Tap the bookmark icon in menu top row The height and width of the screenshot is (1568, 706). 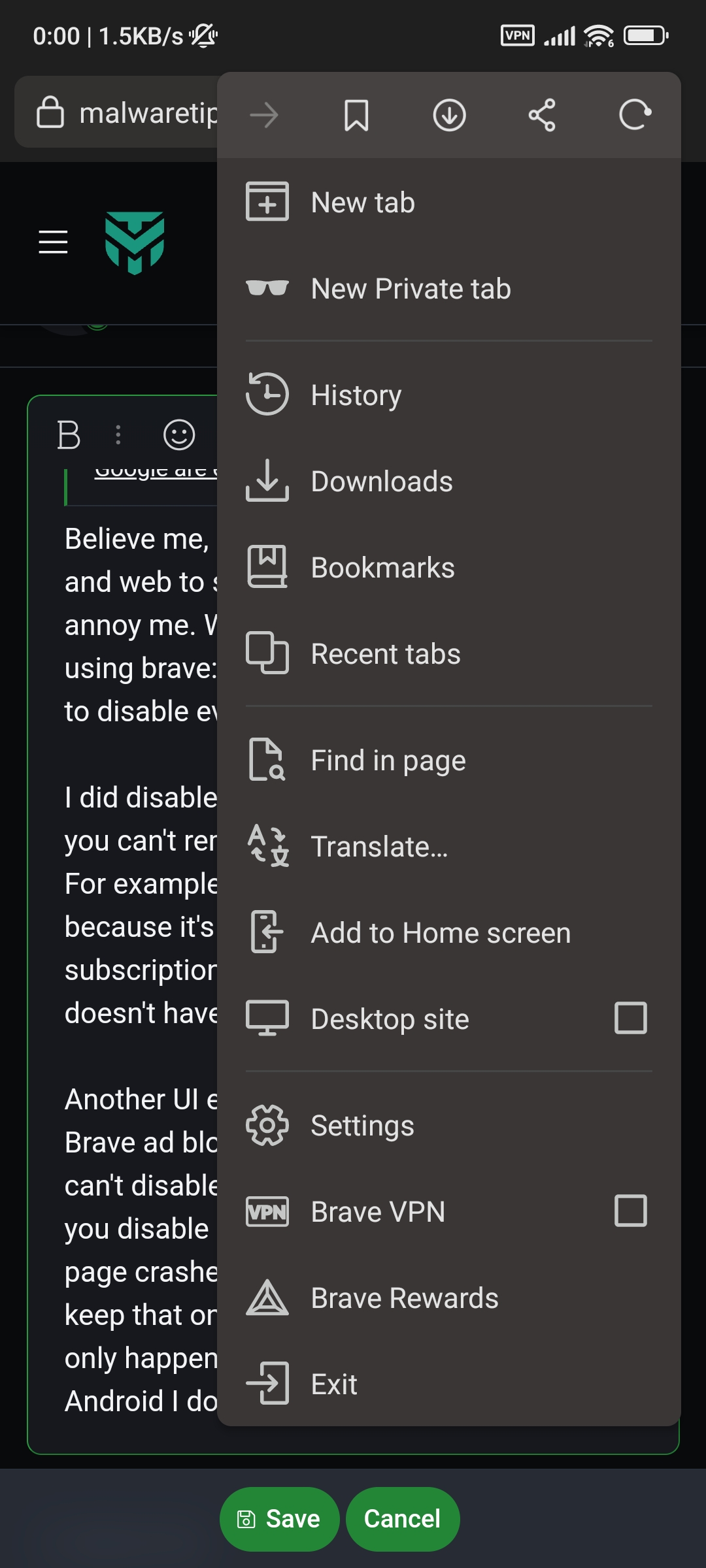pos(356,116)
